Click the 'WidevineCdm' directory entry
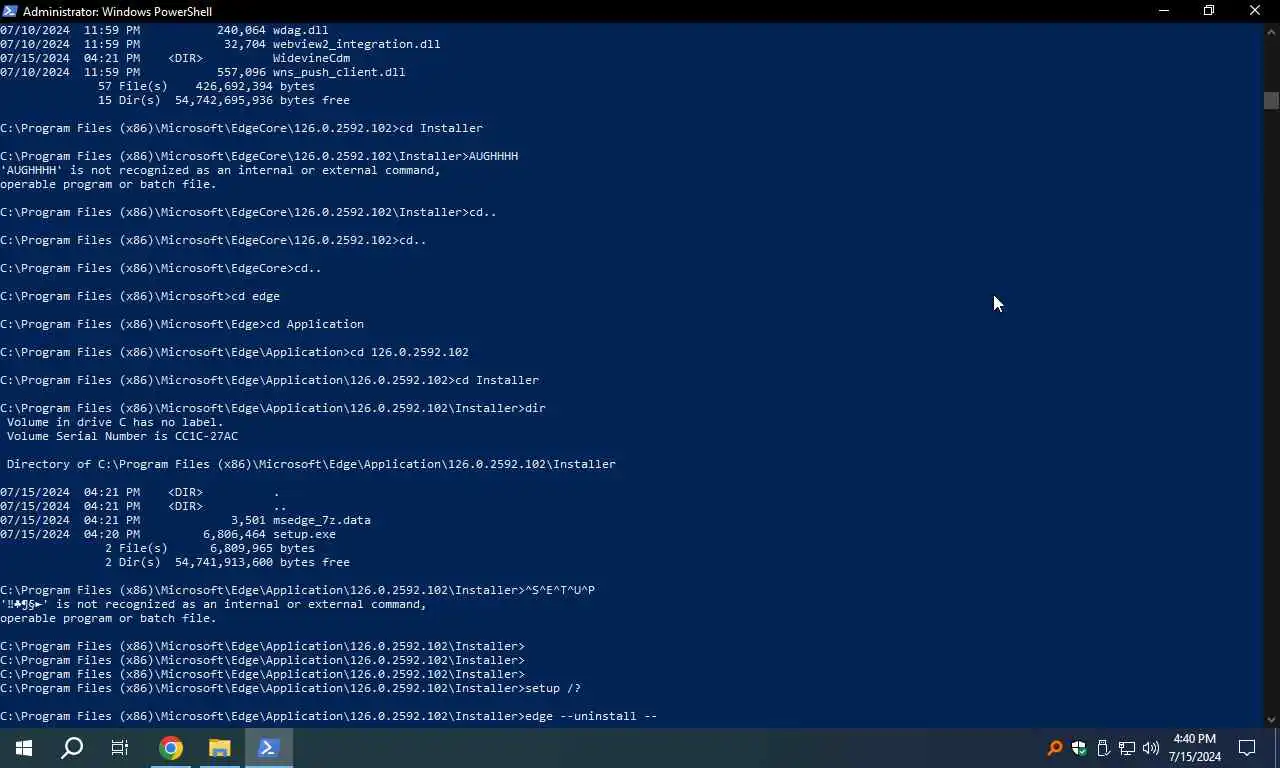 (311, 58)
